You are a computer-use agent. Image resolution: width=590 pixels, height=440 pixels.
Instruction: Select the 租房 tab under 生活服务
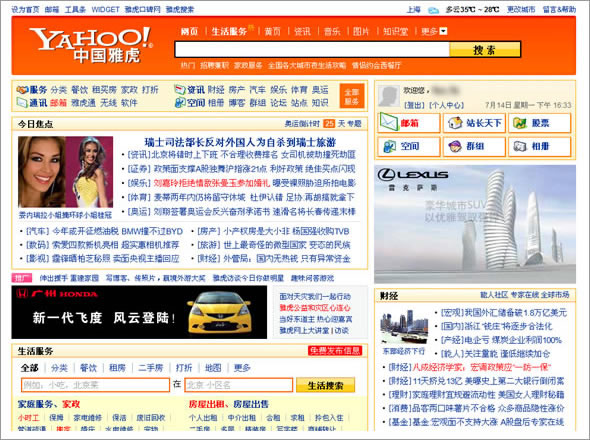coord(117,368)
